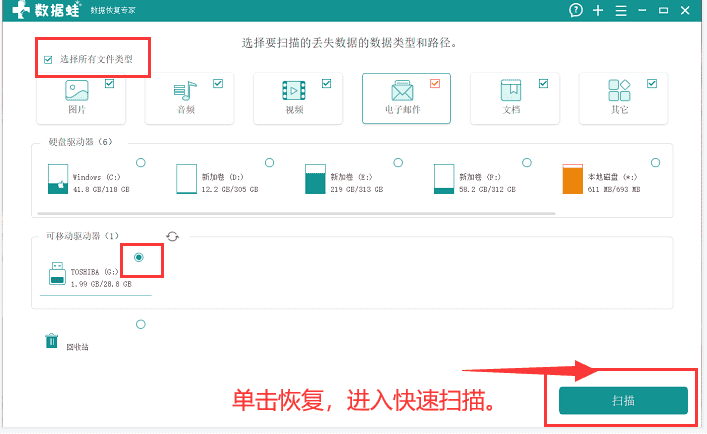The width and height of the screenshot is (707, 434).
Task: Select the 文档 document type icon
Action: point(511,90)
